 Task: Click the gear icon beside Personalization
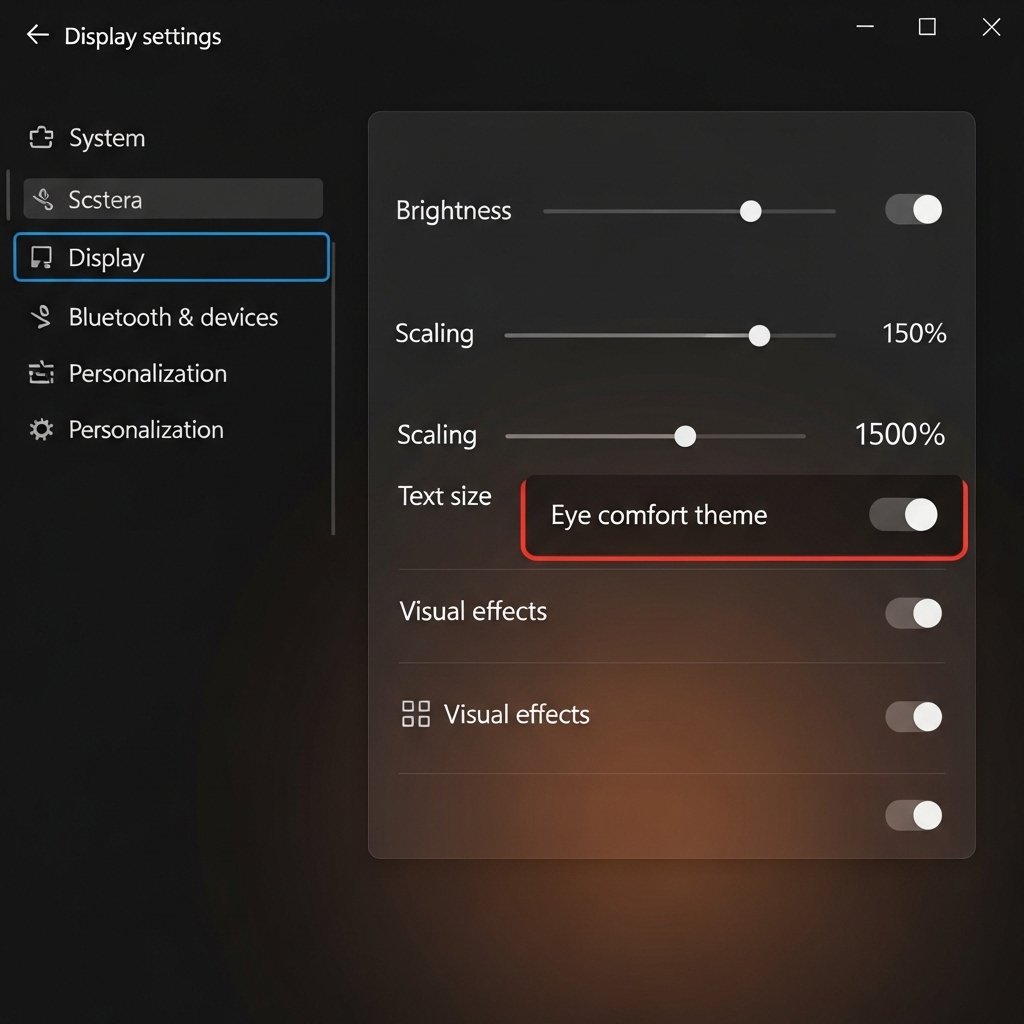pos(41,430)
